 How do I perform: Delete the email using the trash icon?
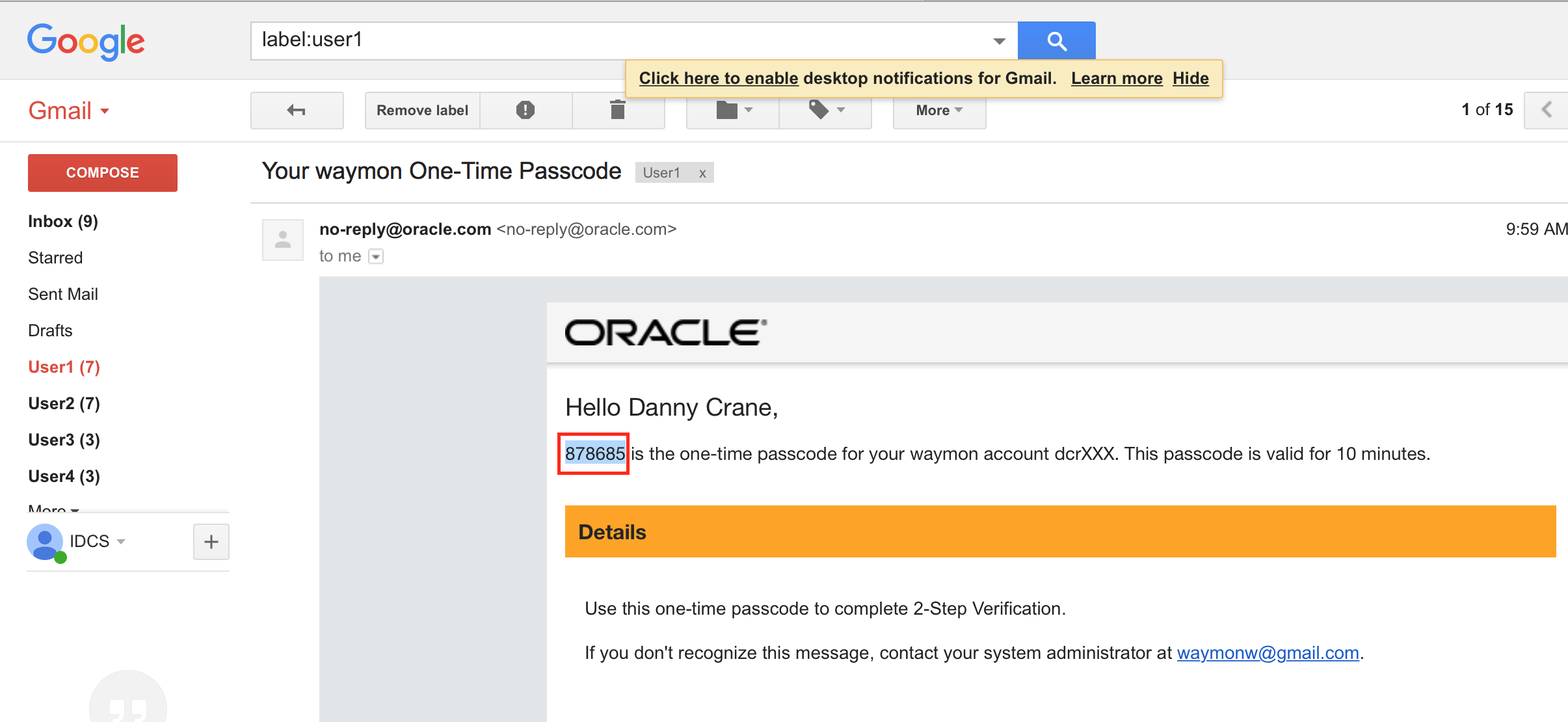[x=618, y=111]
